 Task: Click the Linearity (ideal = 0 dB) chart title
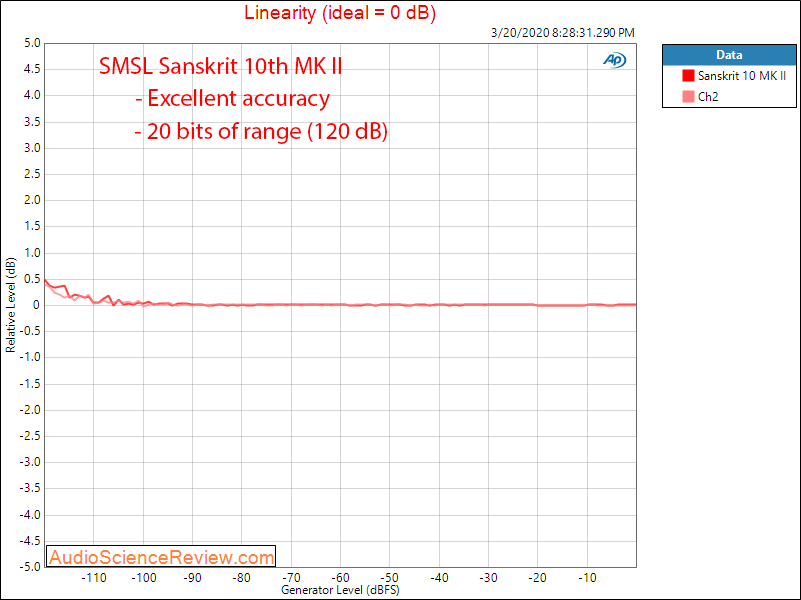[x=340, y=12]
